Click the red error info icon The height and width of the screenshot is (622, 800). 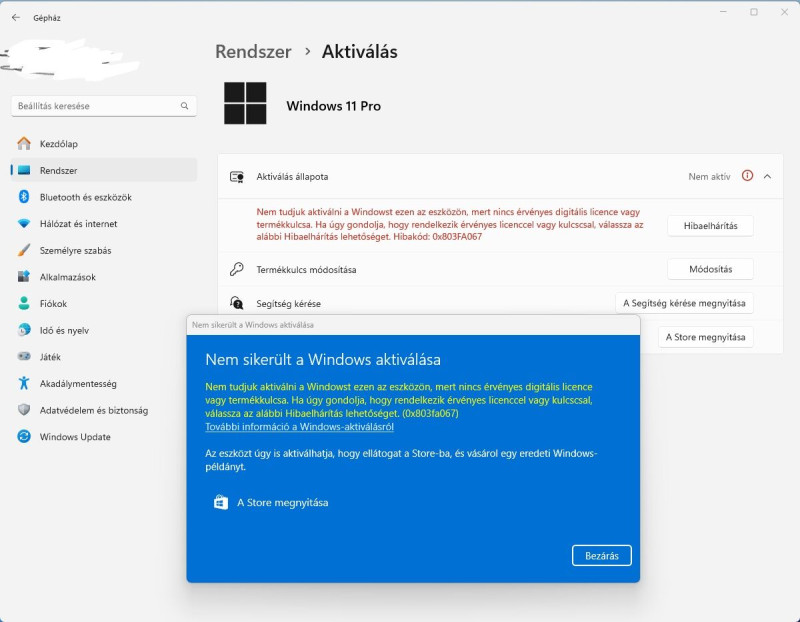click(747, 176)
